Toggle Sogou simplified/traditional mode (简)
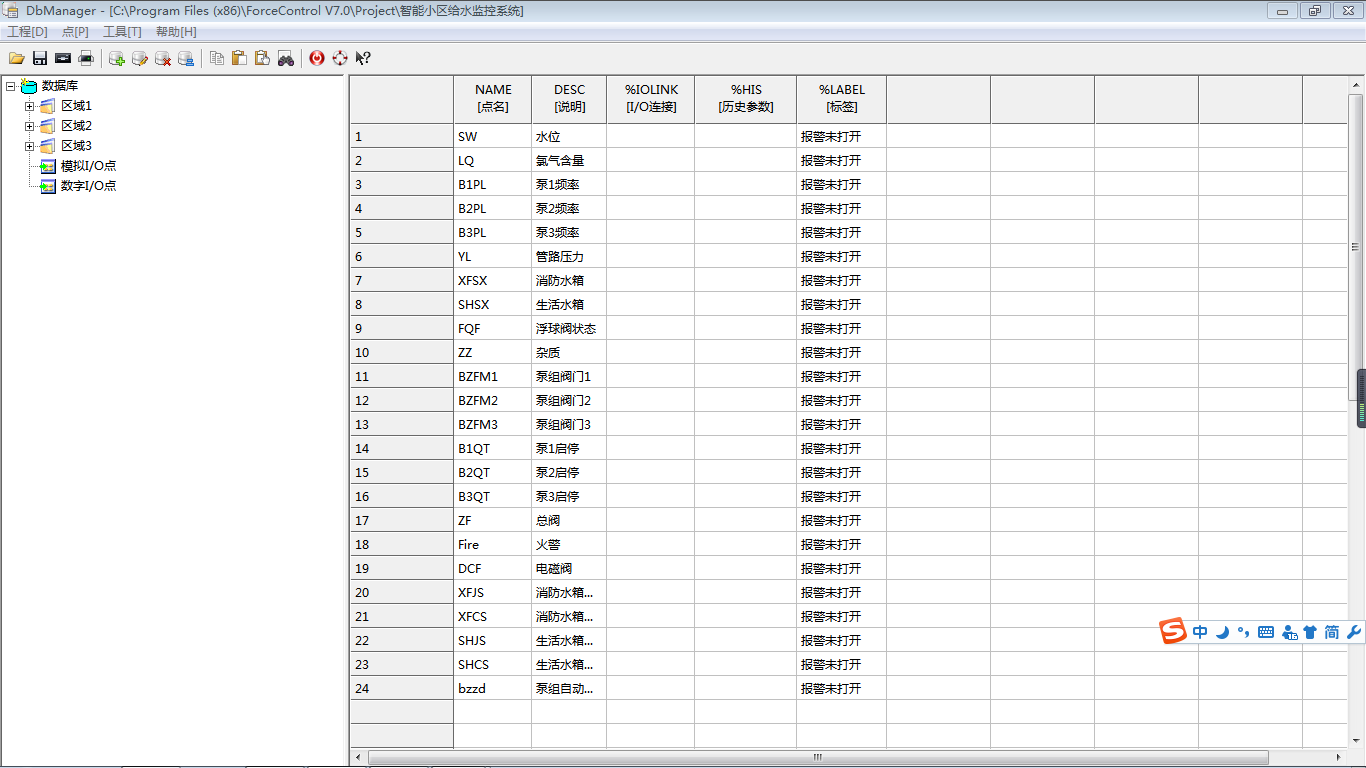The image size is (1366, 768). [1332, 632]
